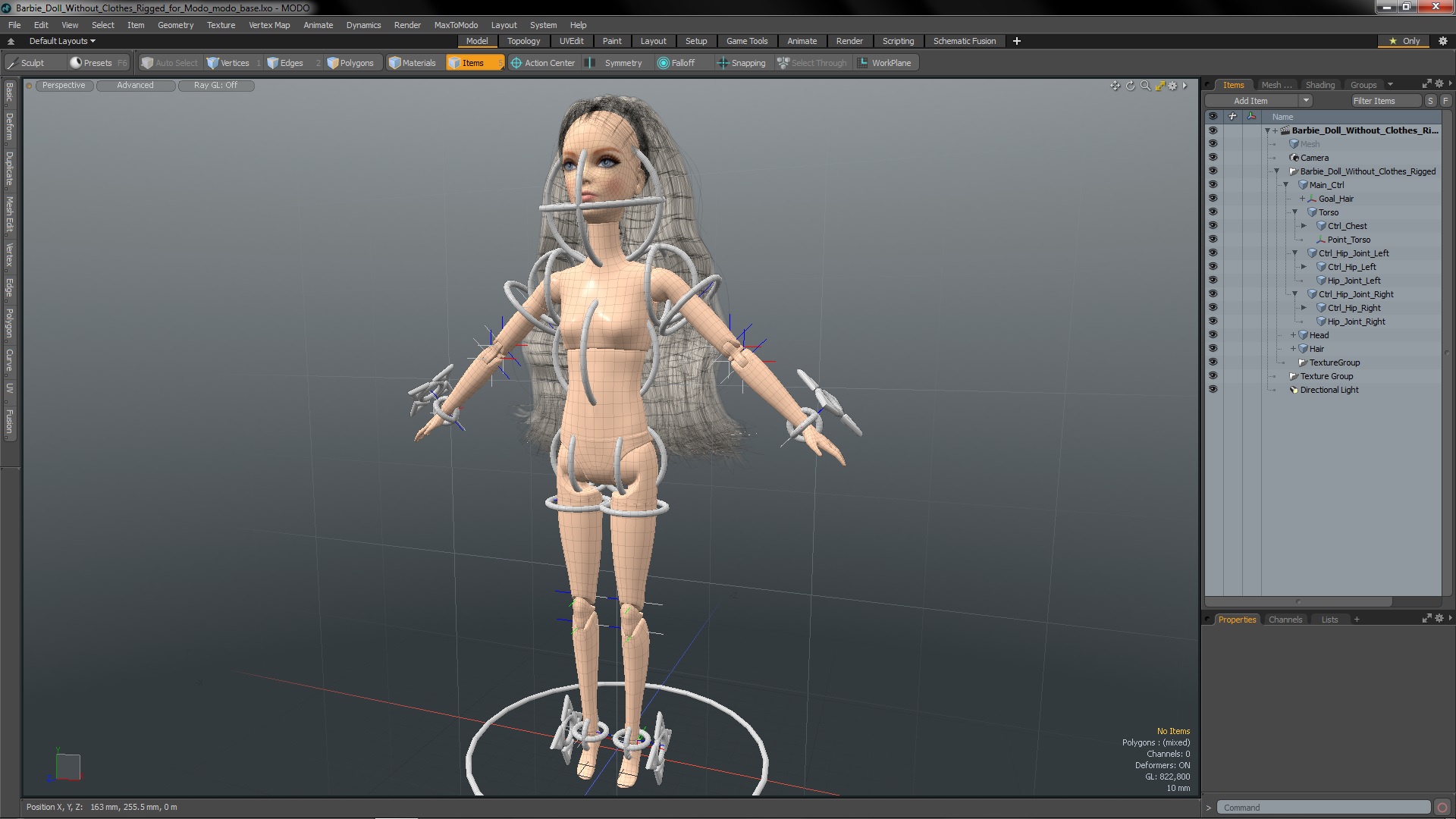Switch to Polygons selection mode
This screenshot has height=819, width=1456.
[350, 63]
